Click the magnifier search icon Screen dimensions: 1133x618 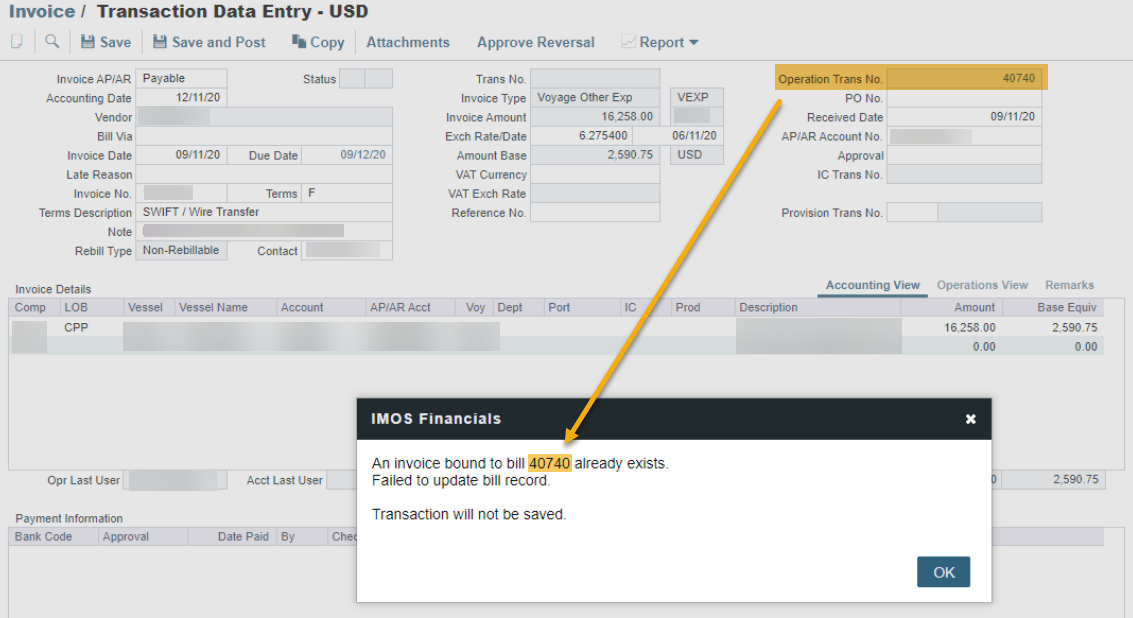pos(52,42)
